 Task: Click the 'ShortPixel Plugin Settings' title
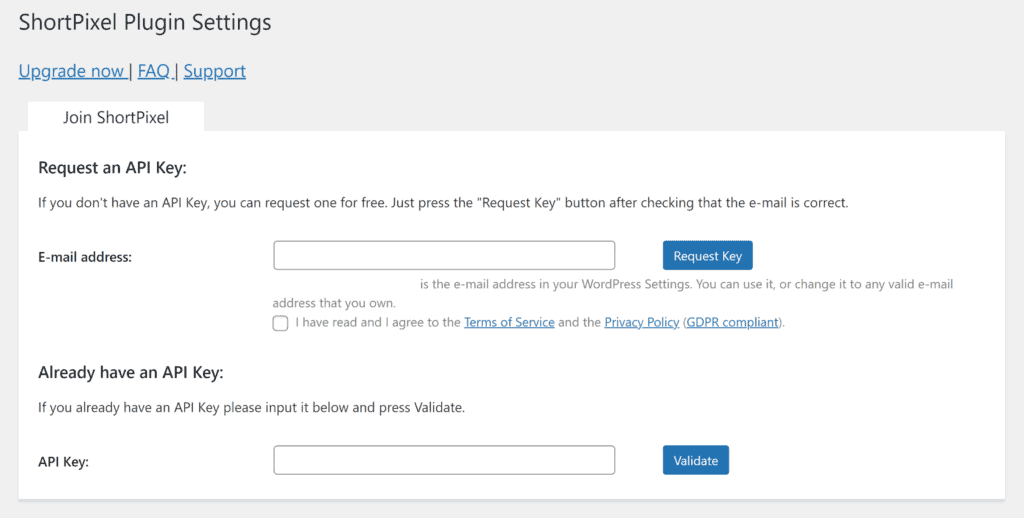click(x=145, y=22)
